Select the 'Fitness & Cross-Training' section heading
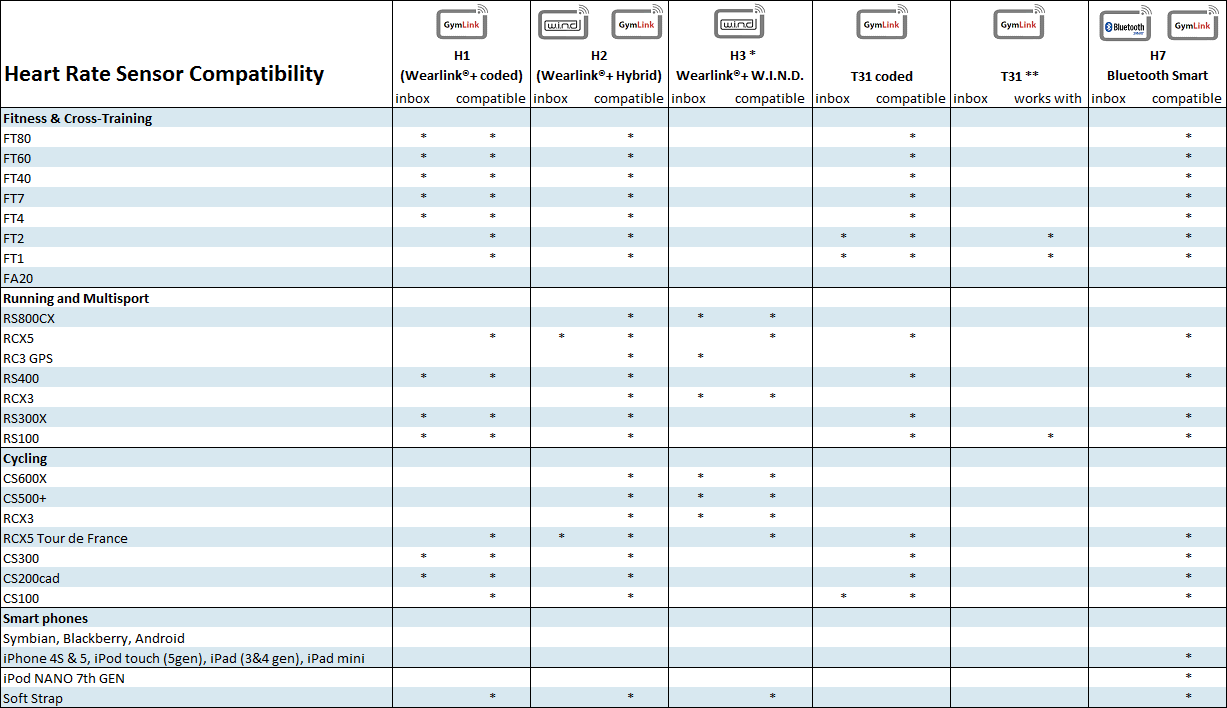This screenshot has height=708, width=1227. [78, 118]
